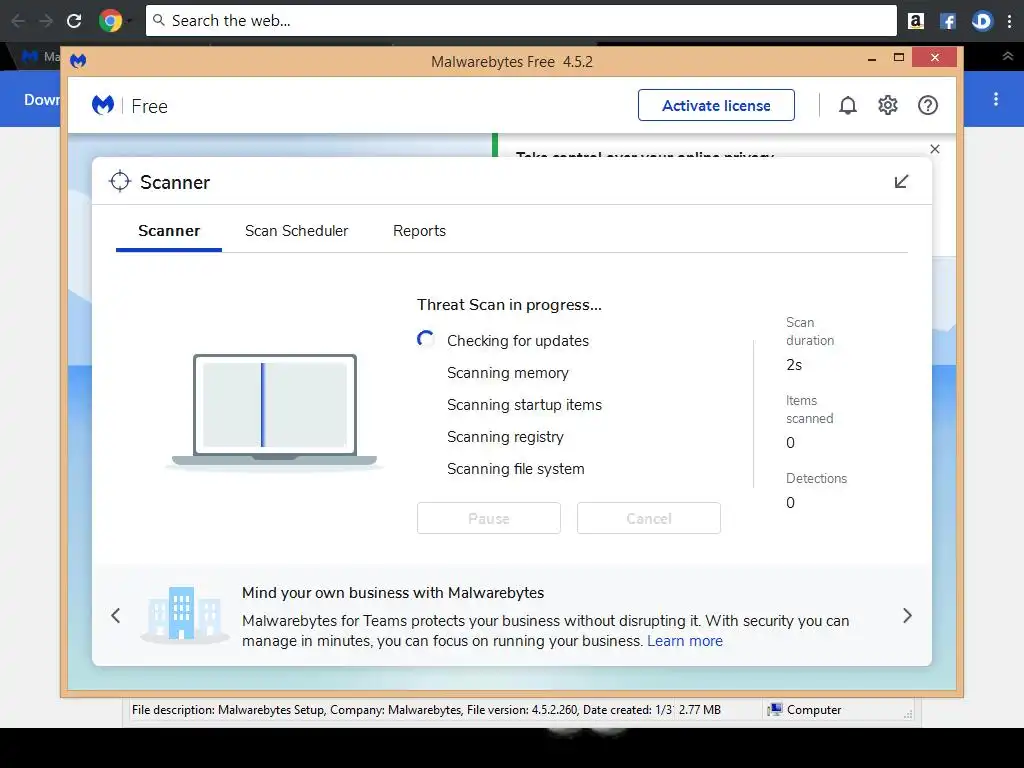Click 'Mind your own business with Malwarebytes' heading
The width and height of the screenshot is (1024, 768).
[x=392, y=592]
